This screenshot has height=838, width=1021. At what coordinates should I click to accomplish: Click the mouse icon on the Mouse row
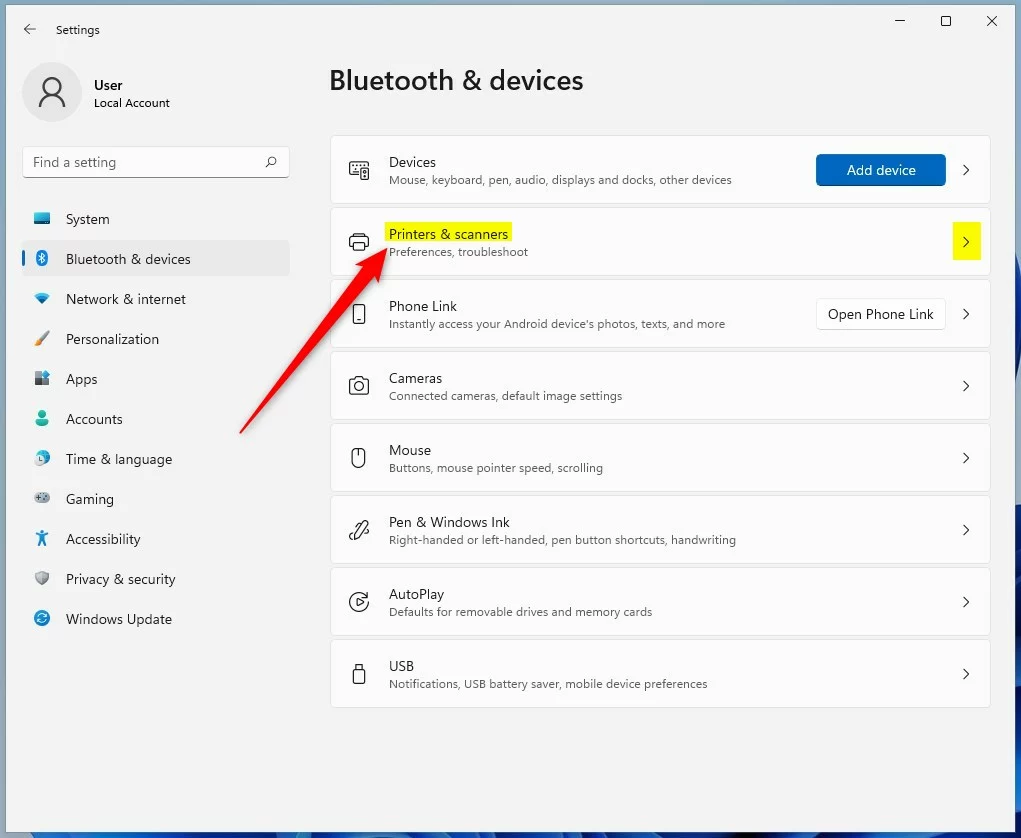click(359, 457)
